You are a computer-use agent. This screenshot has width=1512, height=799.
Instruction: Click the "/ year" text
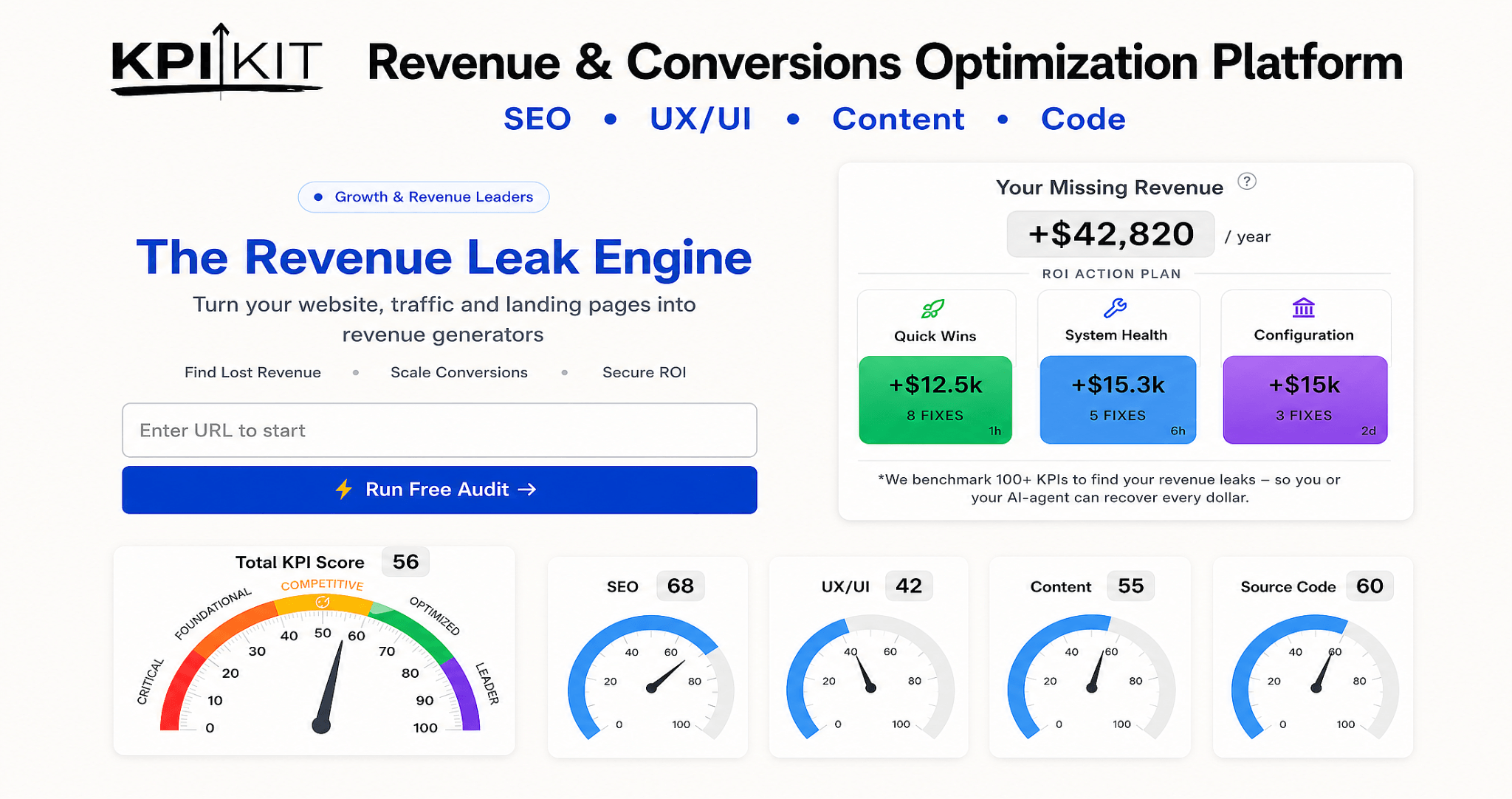pos(1248,237)
